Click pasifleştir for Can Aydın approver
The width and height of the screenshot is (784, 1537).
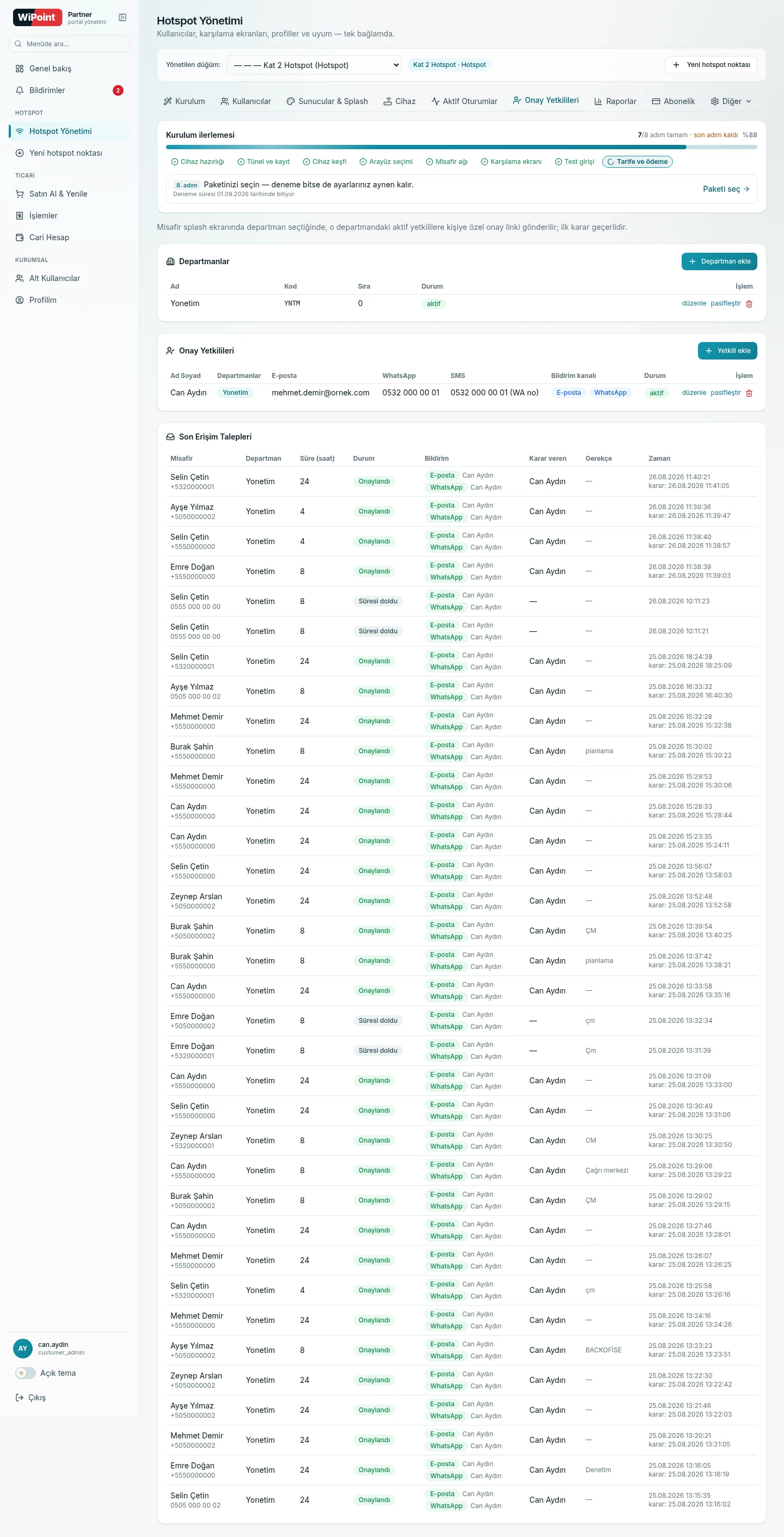tap(726, 393)
